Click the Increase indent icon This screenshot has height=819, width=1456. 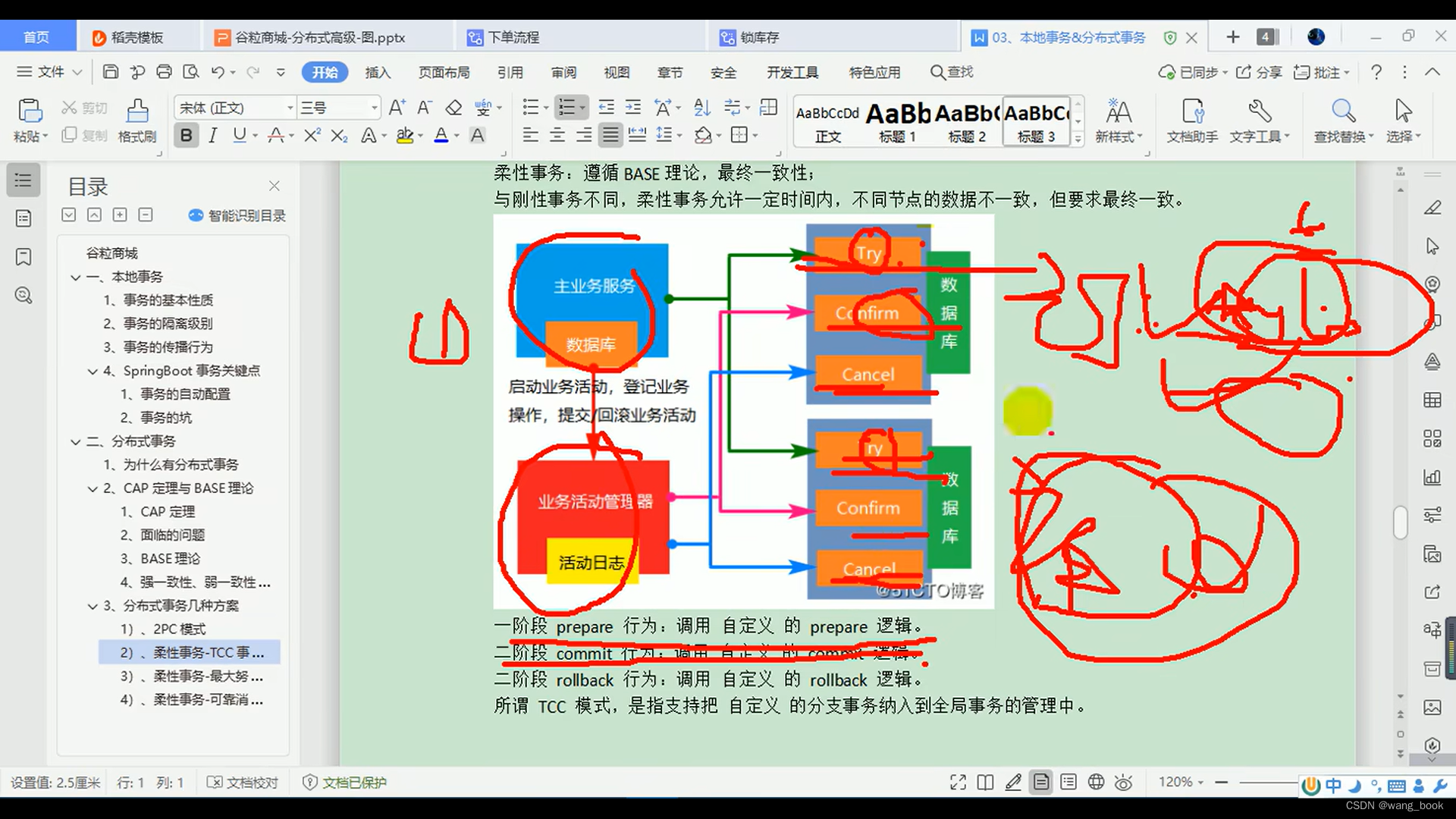(632, 108)
